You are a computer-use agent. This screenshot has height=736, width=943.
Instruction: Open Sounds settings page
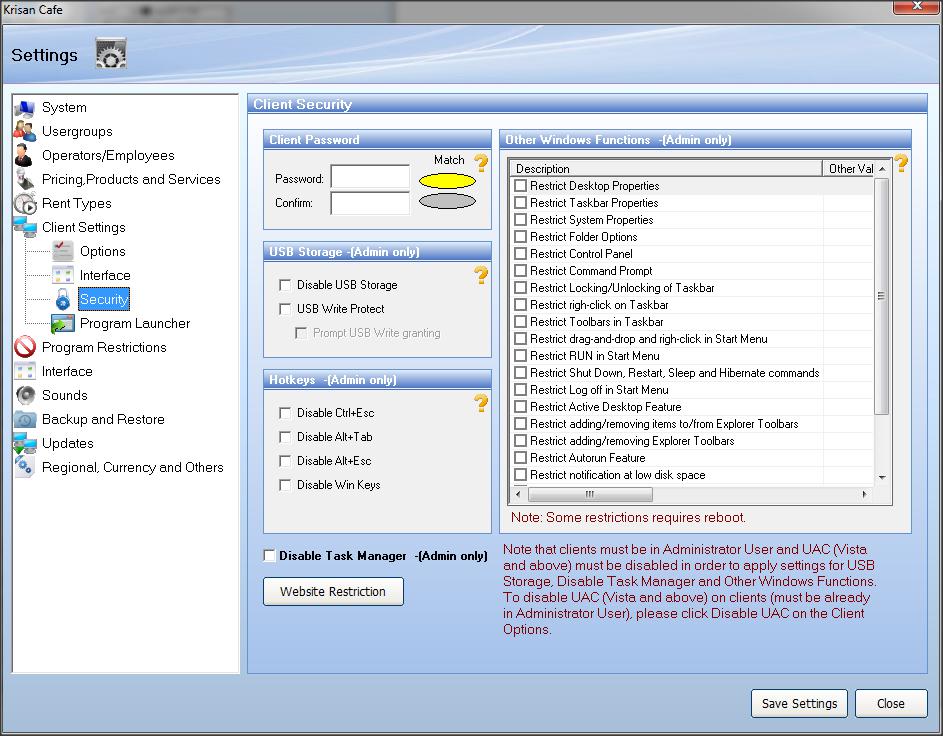pos(64,395)
